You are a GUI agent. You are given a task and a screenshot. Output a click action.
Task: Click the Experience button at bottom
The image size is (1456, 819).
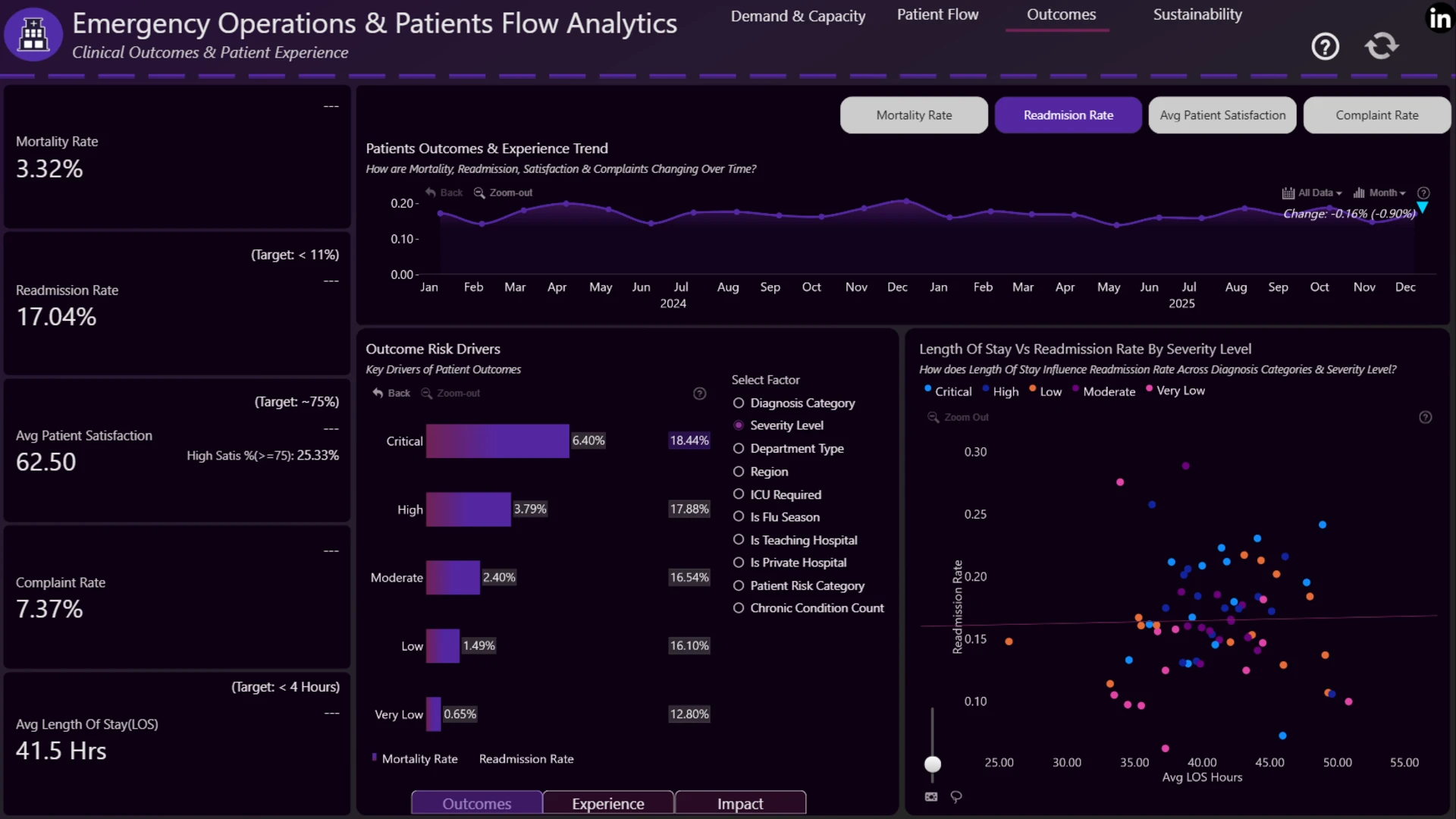pos(608,803)
